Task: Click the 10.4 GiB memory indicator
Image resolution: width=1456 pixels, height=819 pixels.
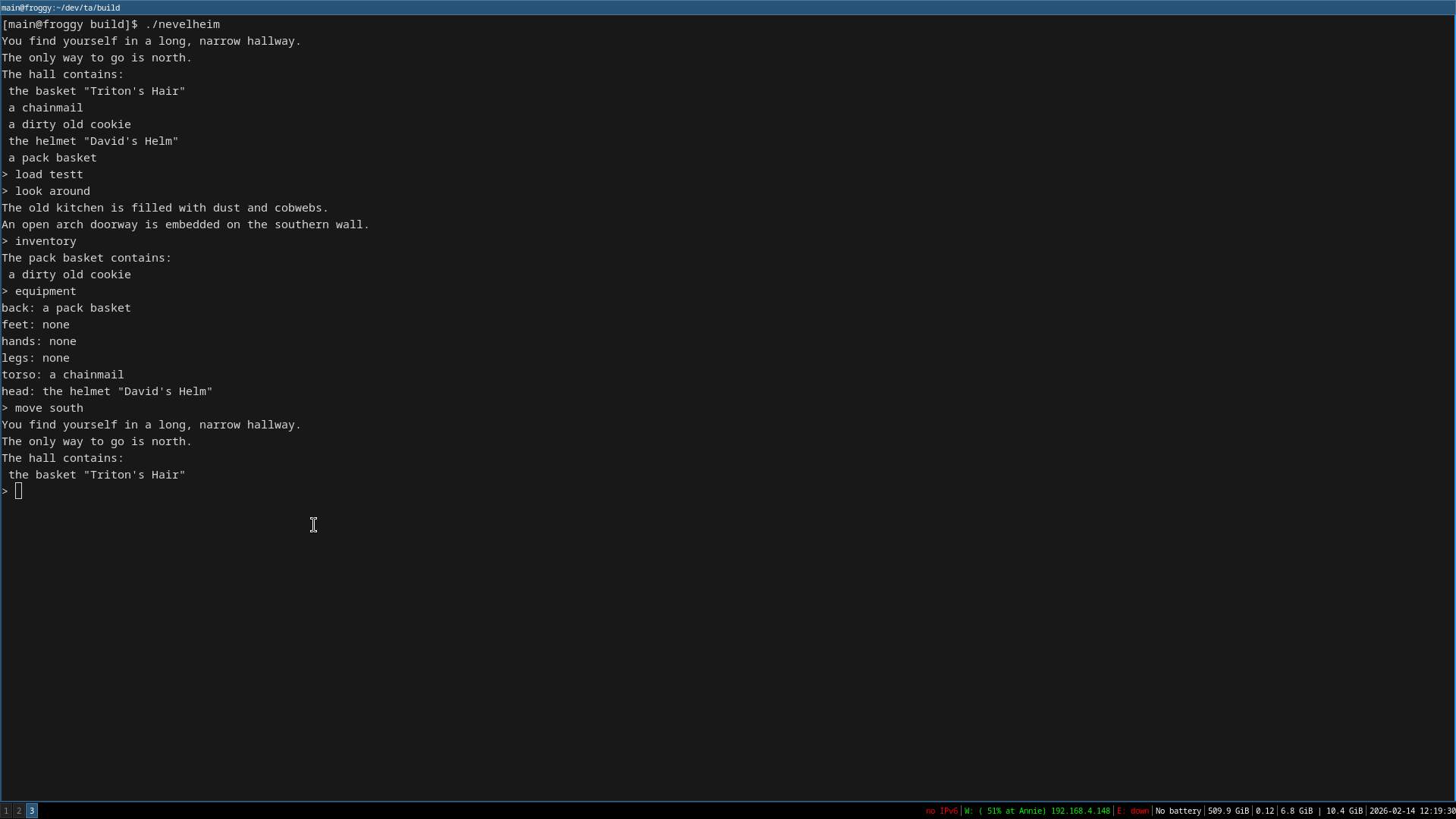Action: (1344, 811)
